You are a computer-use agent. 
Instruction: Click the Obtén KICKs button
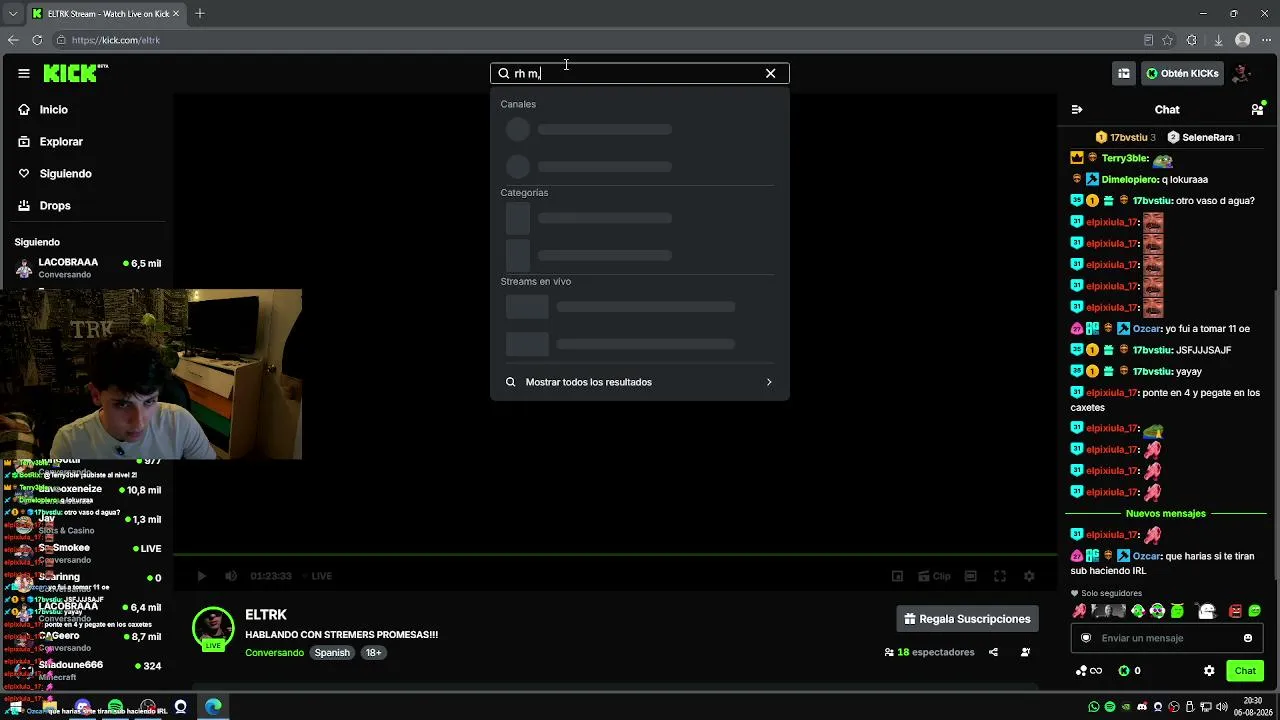pos(1182,73)
